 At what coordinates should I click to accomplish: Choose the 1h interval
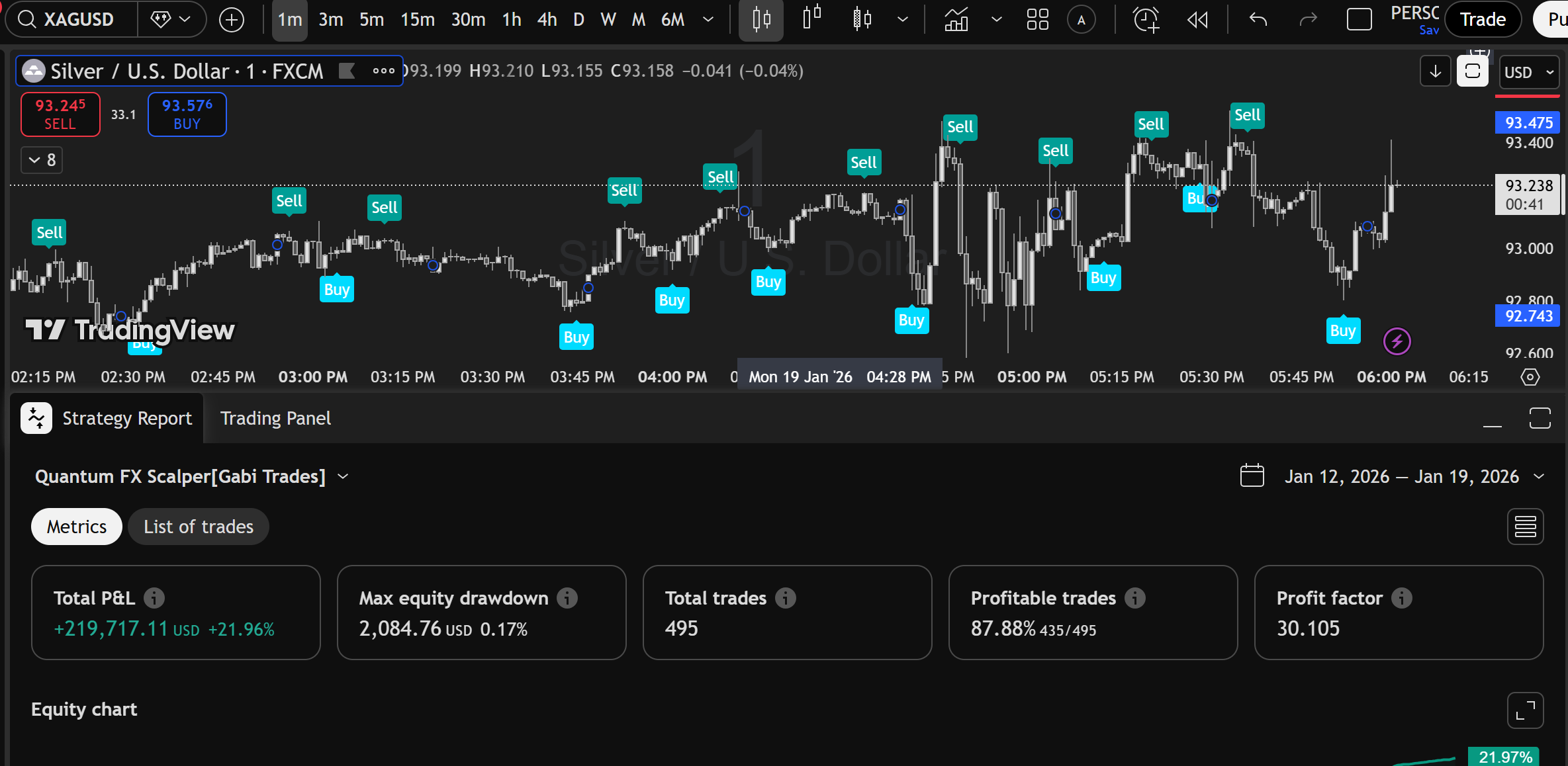pos(512,20)
